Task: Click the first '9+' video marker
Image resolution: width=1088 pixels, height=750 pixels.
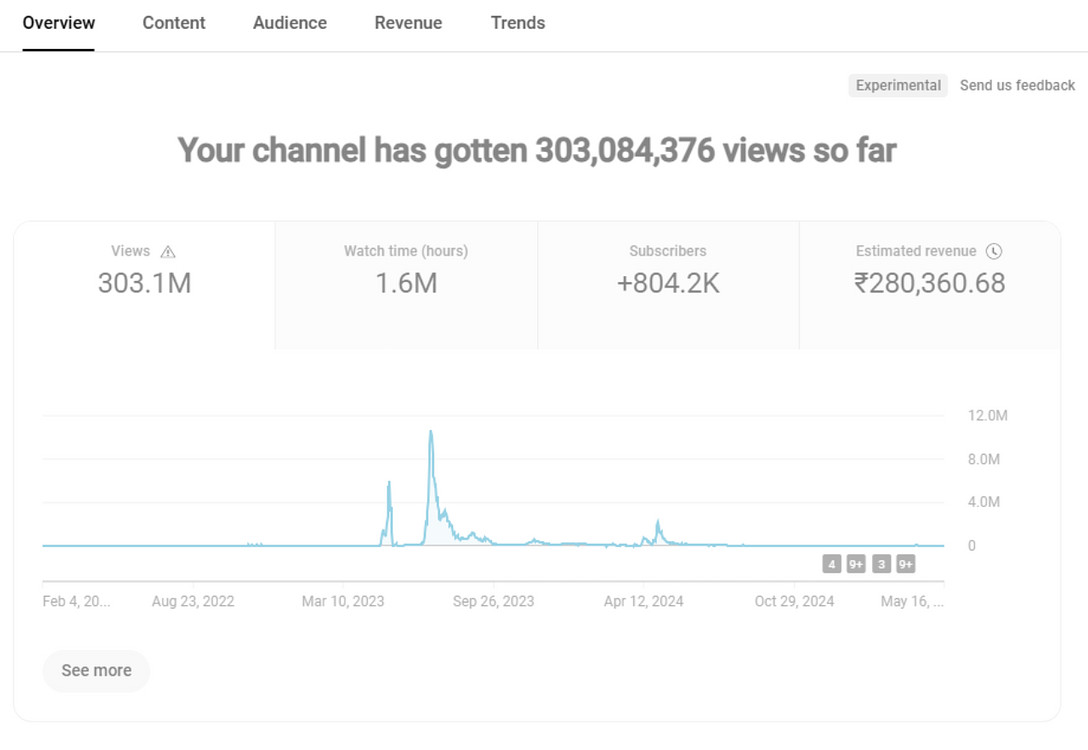Action: (856, 564)
